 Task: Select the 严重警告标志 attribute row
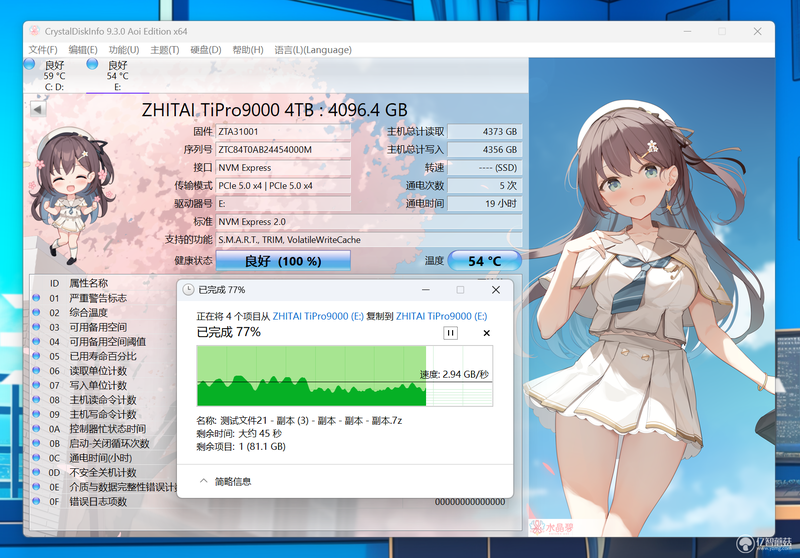coord(104,298)
